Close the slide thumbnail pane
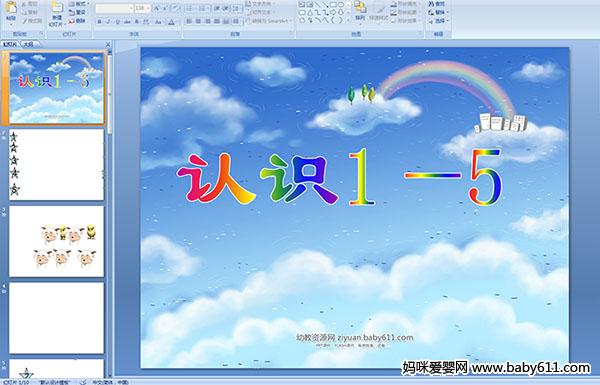This screenshot has height=385, width=600. [x=108, y=44]
